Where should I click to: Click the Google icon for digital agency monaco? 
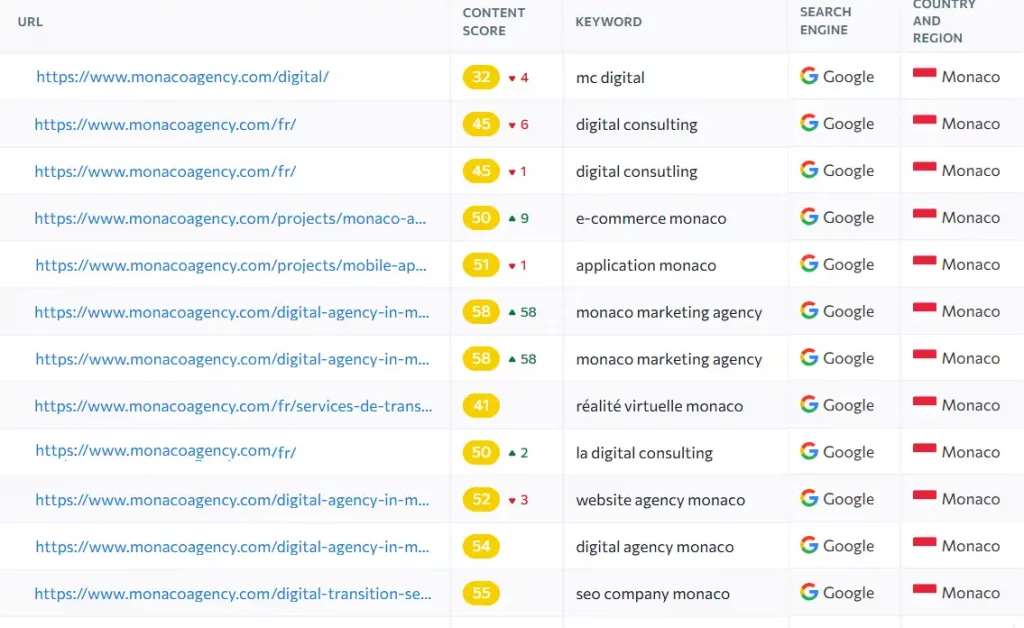pyautogui.click(x=809, y=546)
